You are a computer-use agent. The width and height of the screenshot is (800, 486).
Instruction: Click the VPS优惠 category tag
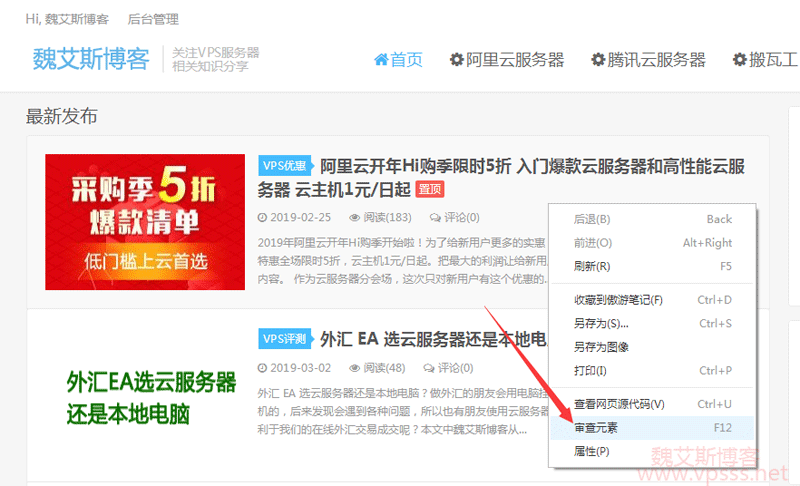[x=284, y=166]
